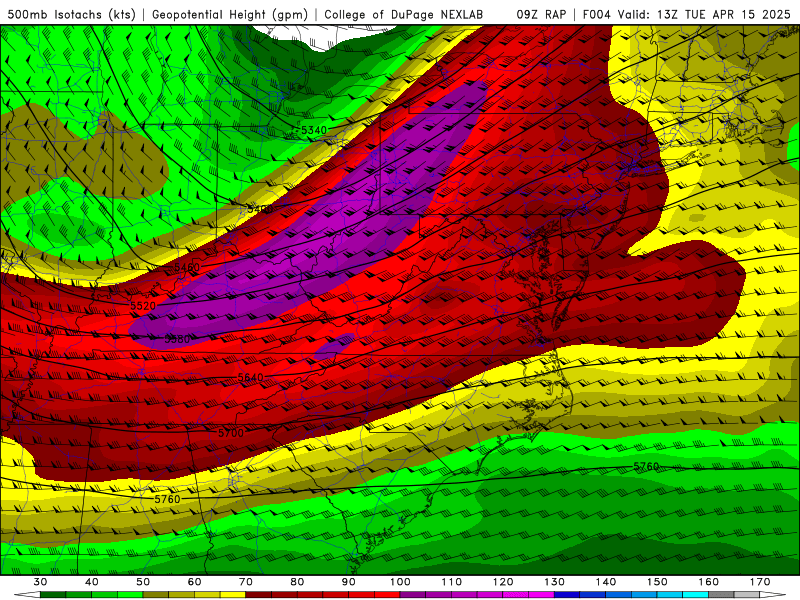Image resolution: width=800 pixels, height=600 pixels.
Task: Click the 5760 contour label in the green area
Action: [646, 466]
